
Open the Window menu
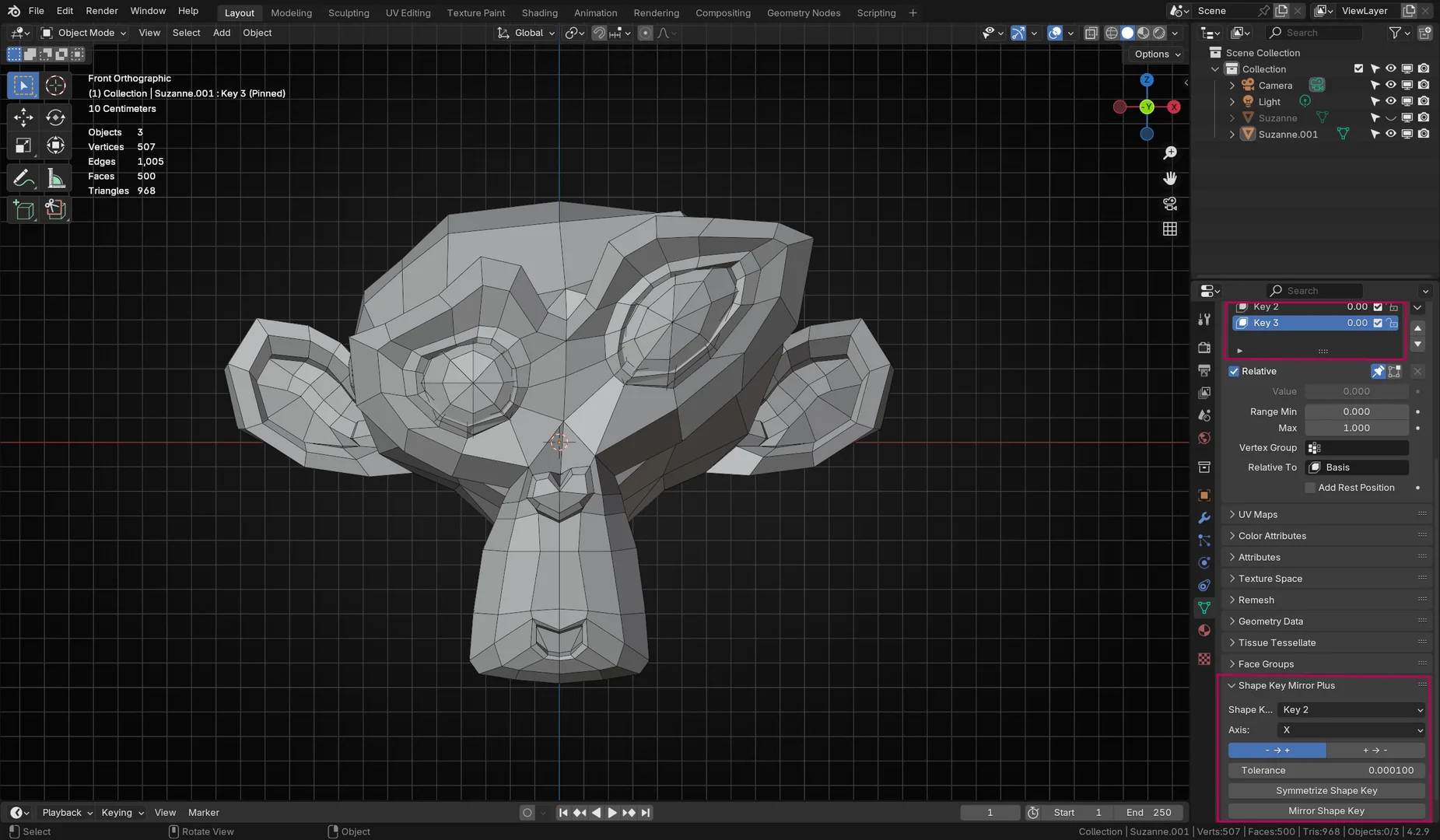click(148, 11)
